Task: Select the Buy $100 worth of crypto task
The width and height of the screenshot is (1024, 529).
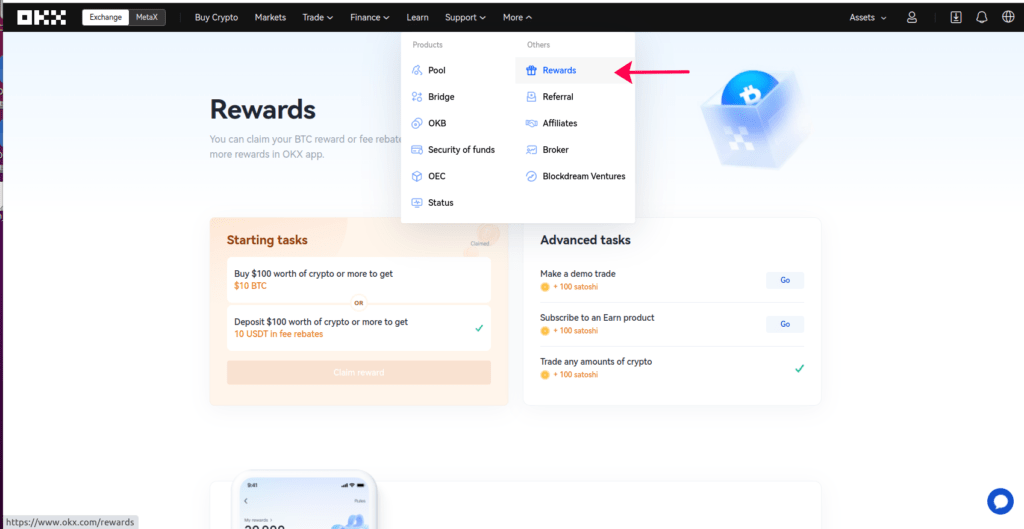Action: [x=359, y=280]
